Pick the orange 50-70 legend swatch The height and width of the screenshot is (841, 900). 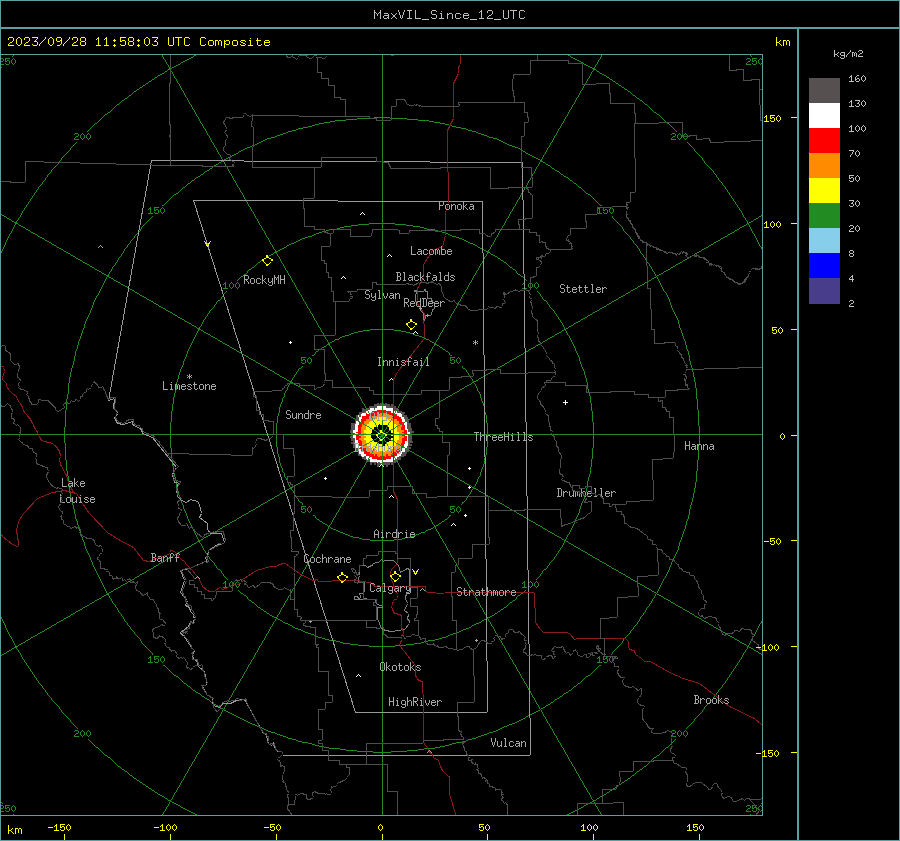click(824, 166)
